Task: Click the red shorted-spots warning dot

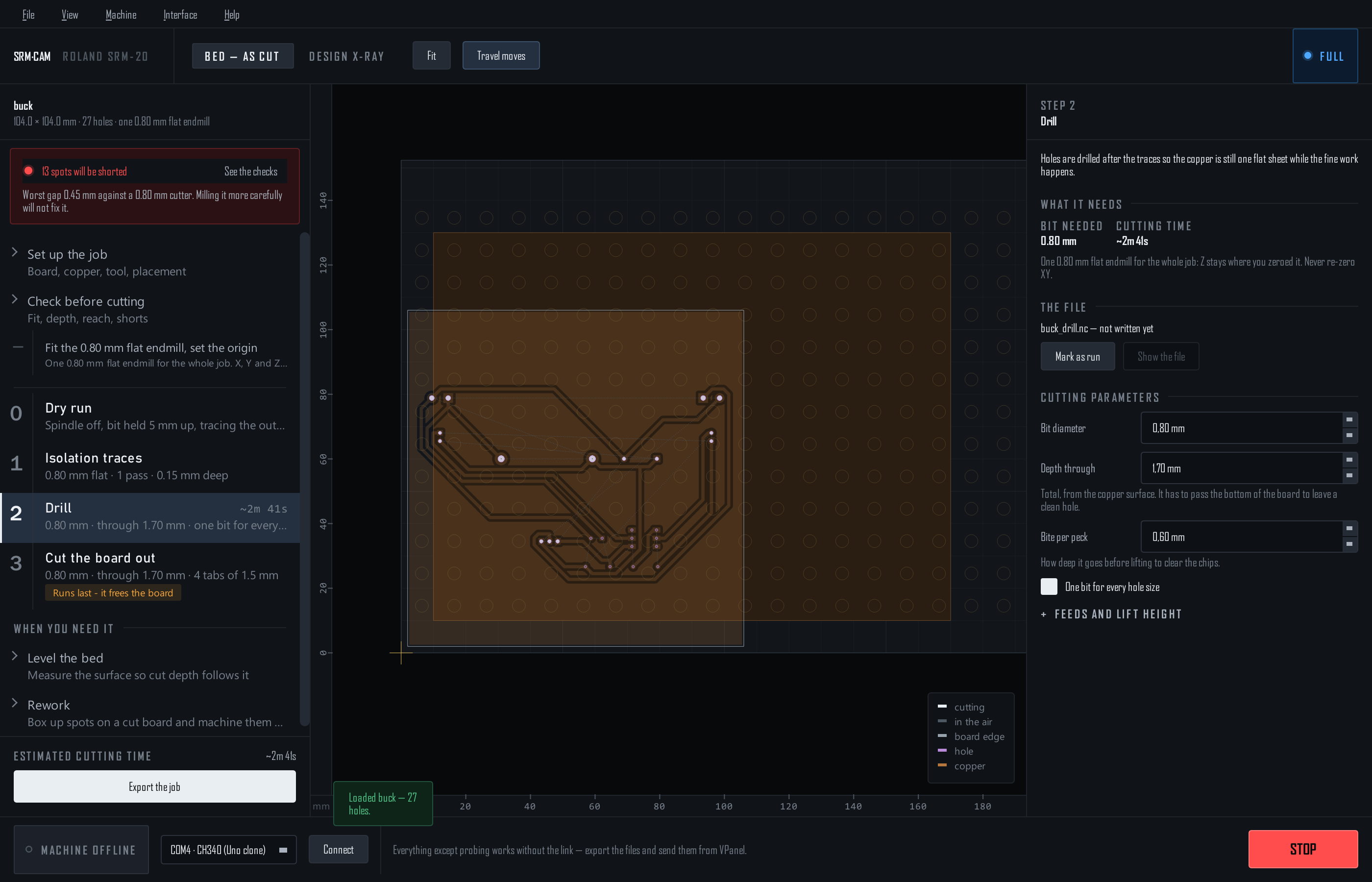Action: click(28, 171)
